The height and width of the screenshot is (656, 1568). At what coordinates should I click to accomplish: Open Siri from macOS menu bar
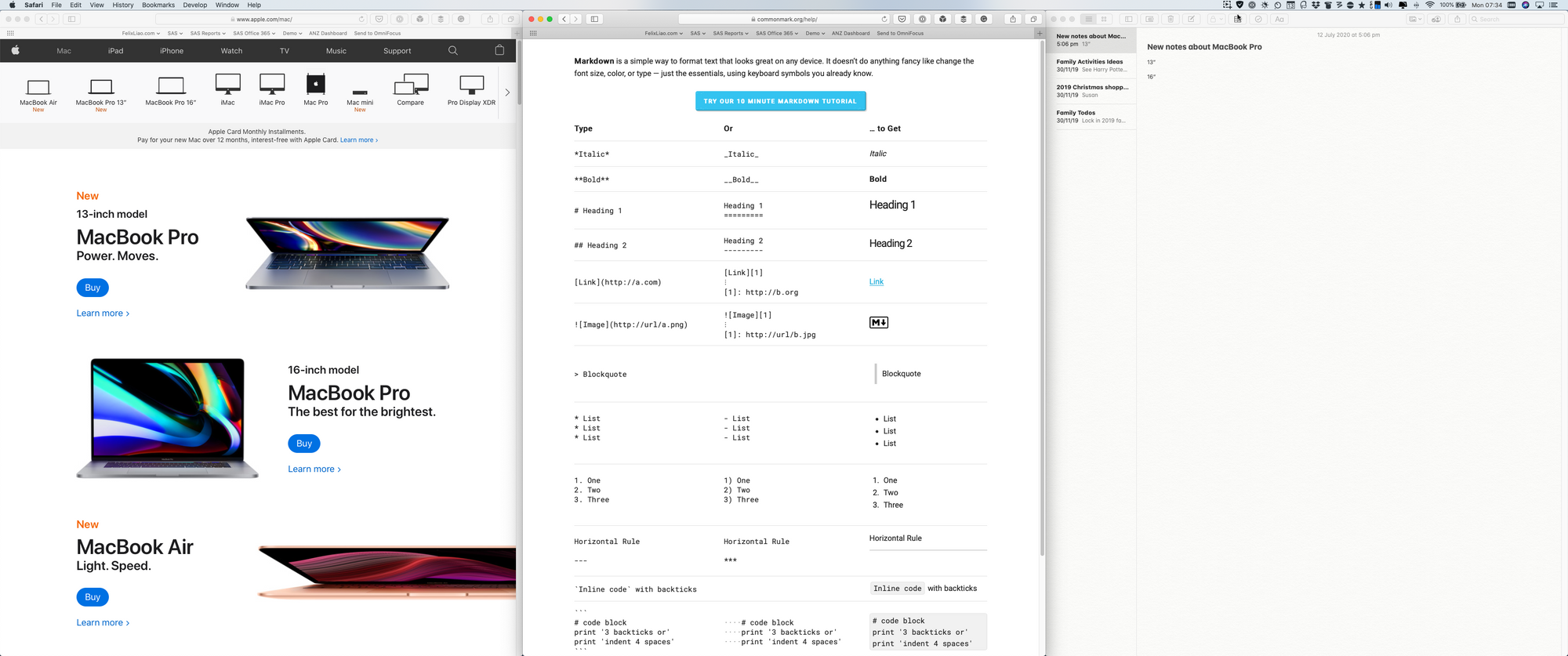(1526, 5)
